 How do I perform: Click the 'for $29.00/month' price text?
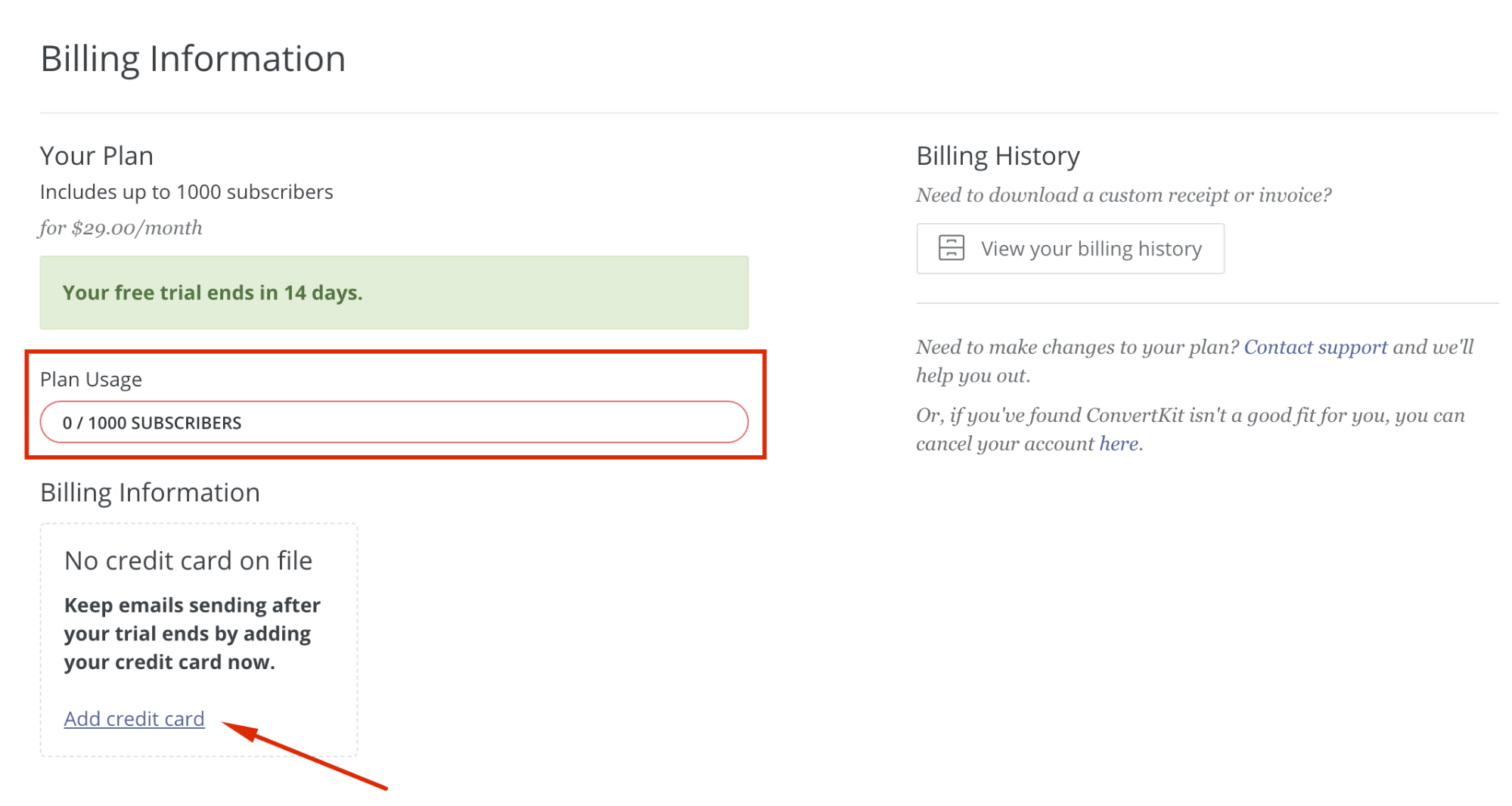(x=121, y=228)
